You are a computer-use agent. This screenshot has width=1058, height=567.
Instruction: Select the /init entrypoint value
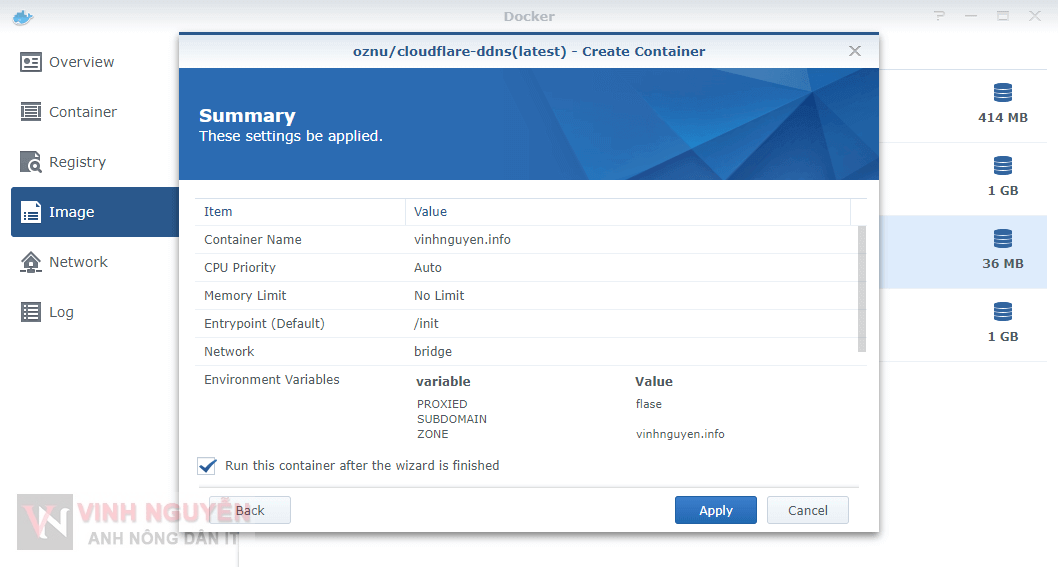point(426,324)
